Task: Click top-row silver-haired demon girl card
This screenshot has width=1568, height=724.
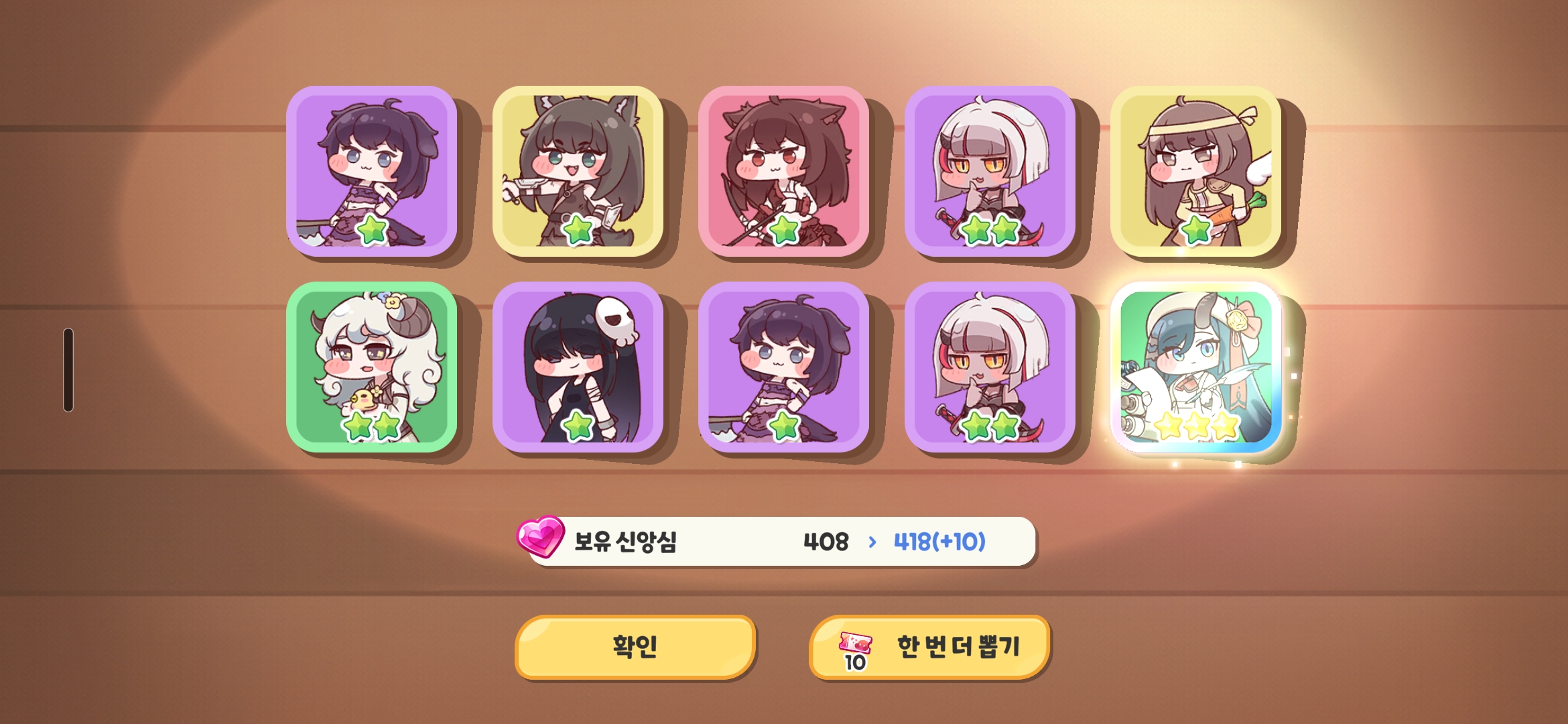Action: coord(990,171)
